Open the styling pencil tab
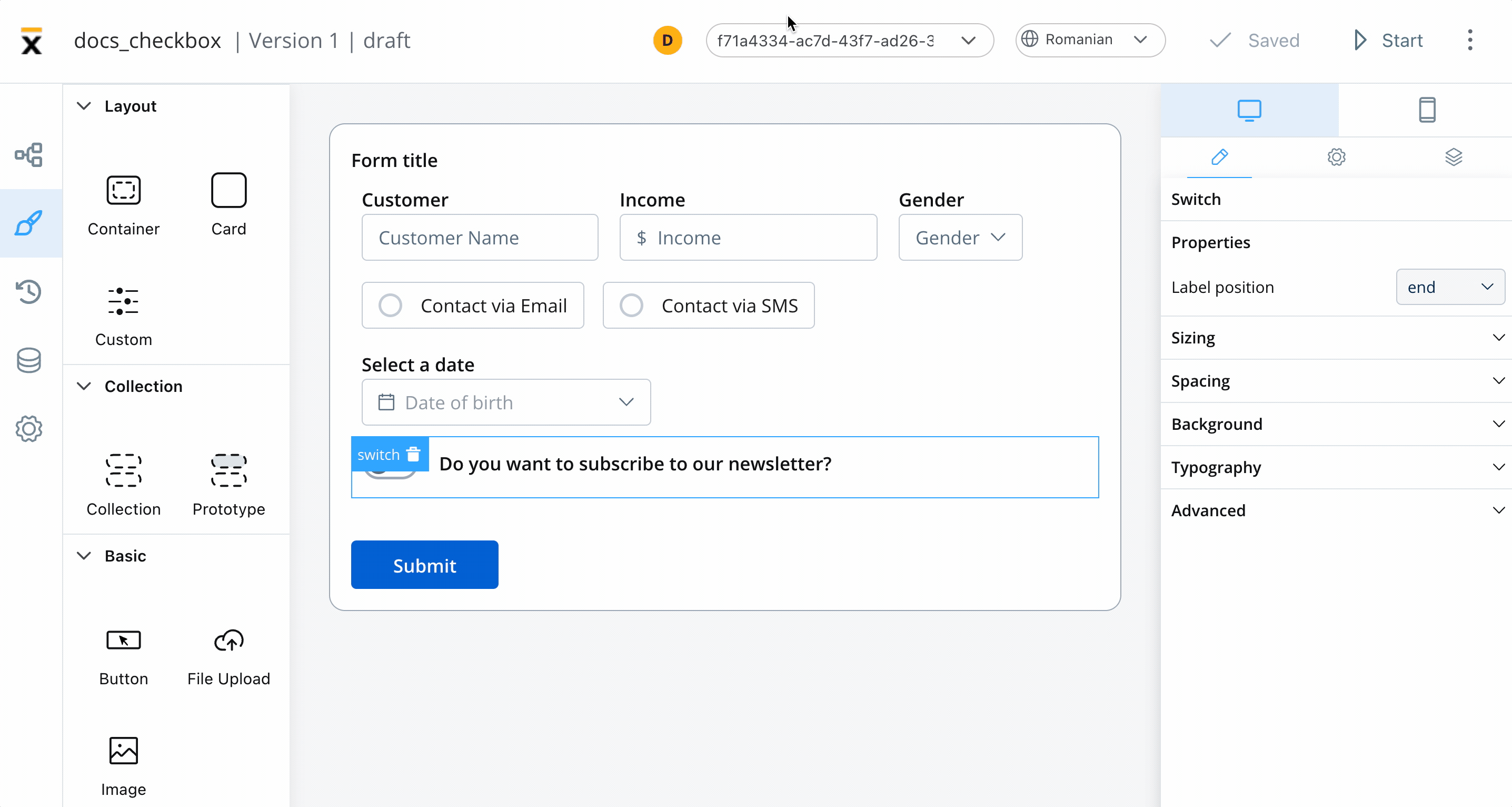The image size is (1512, 807). tap(1219, 158)
